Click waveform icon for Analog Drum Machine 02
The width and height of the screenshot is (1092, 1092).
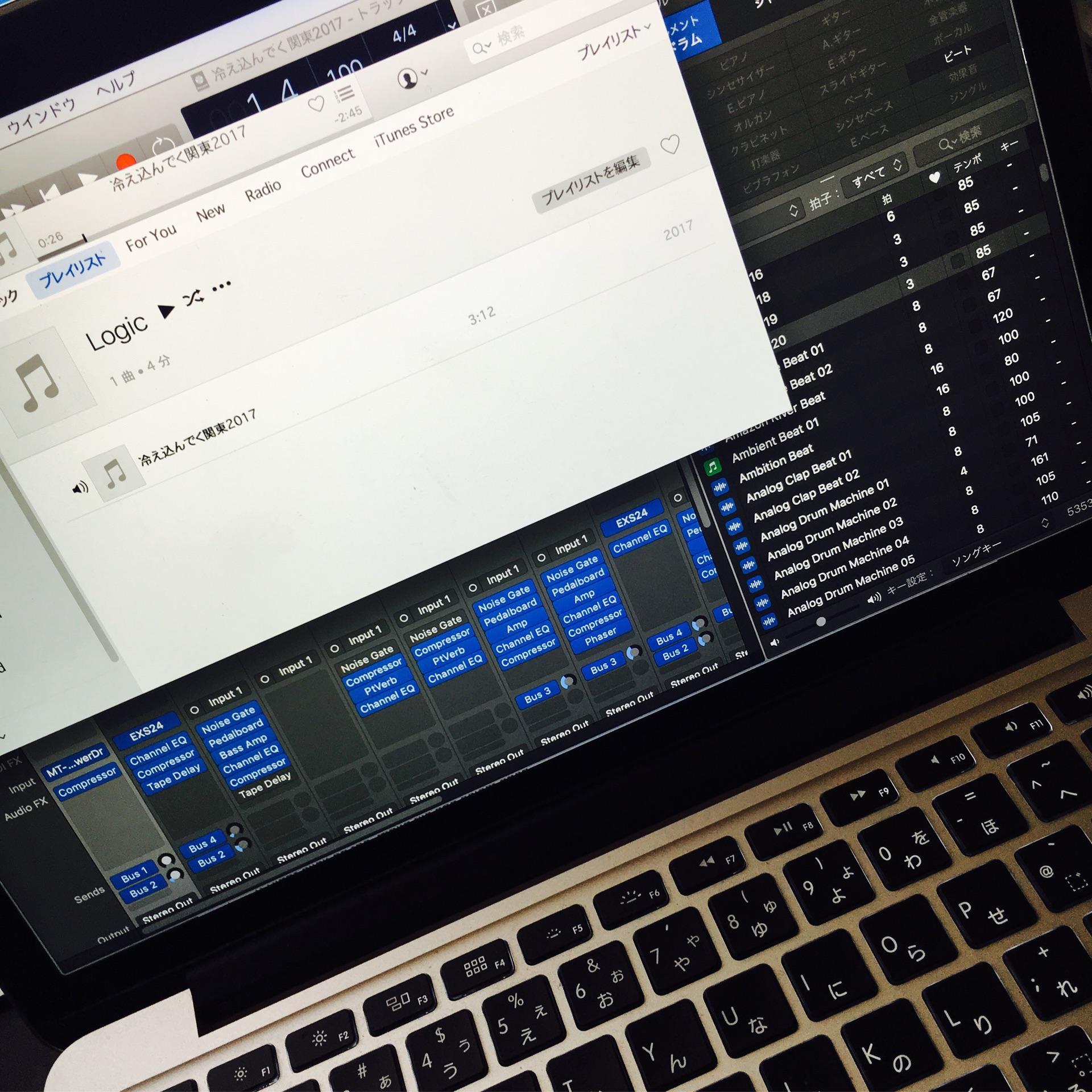pyautogui.click(x=747, y=565)
